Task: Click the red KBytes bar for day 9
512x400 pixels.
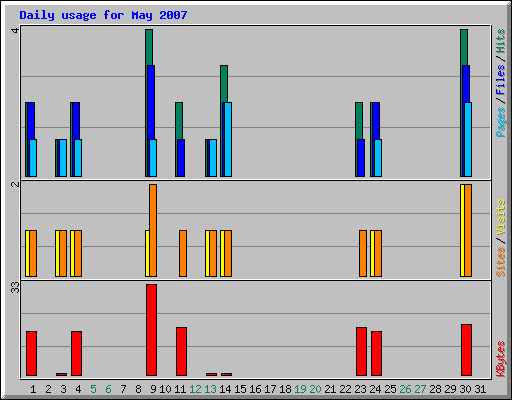Action: click(x=151, y=330)
